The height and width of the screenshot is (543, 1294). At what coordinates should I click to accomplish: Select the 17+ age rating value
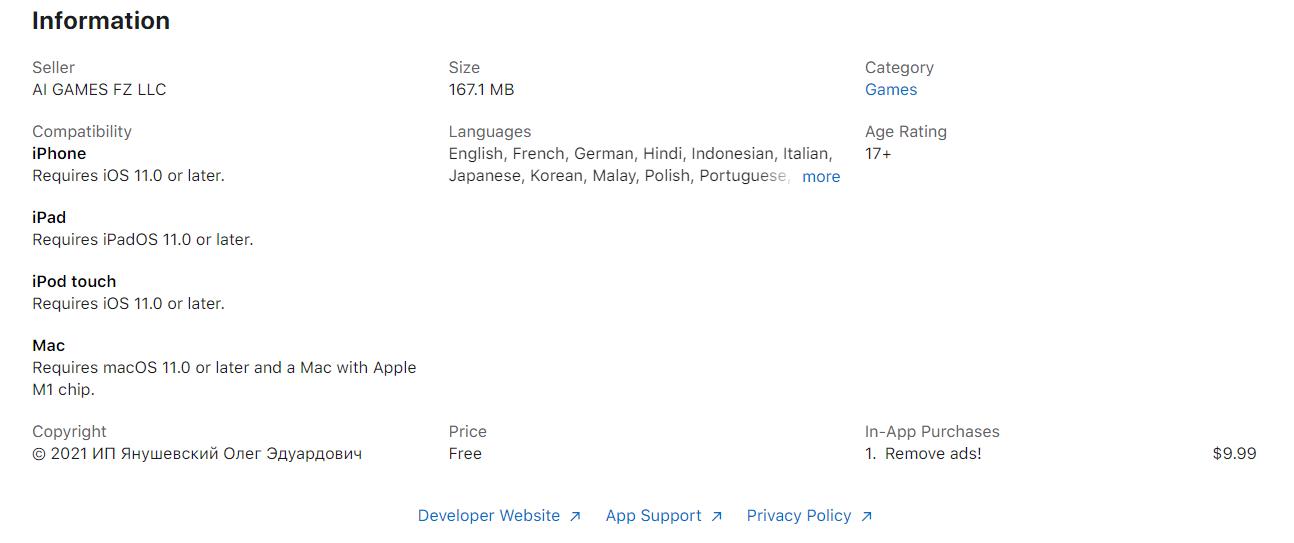click(x=878, y=153)
